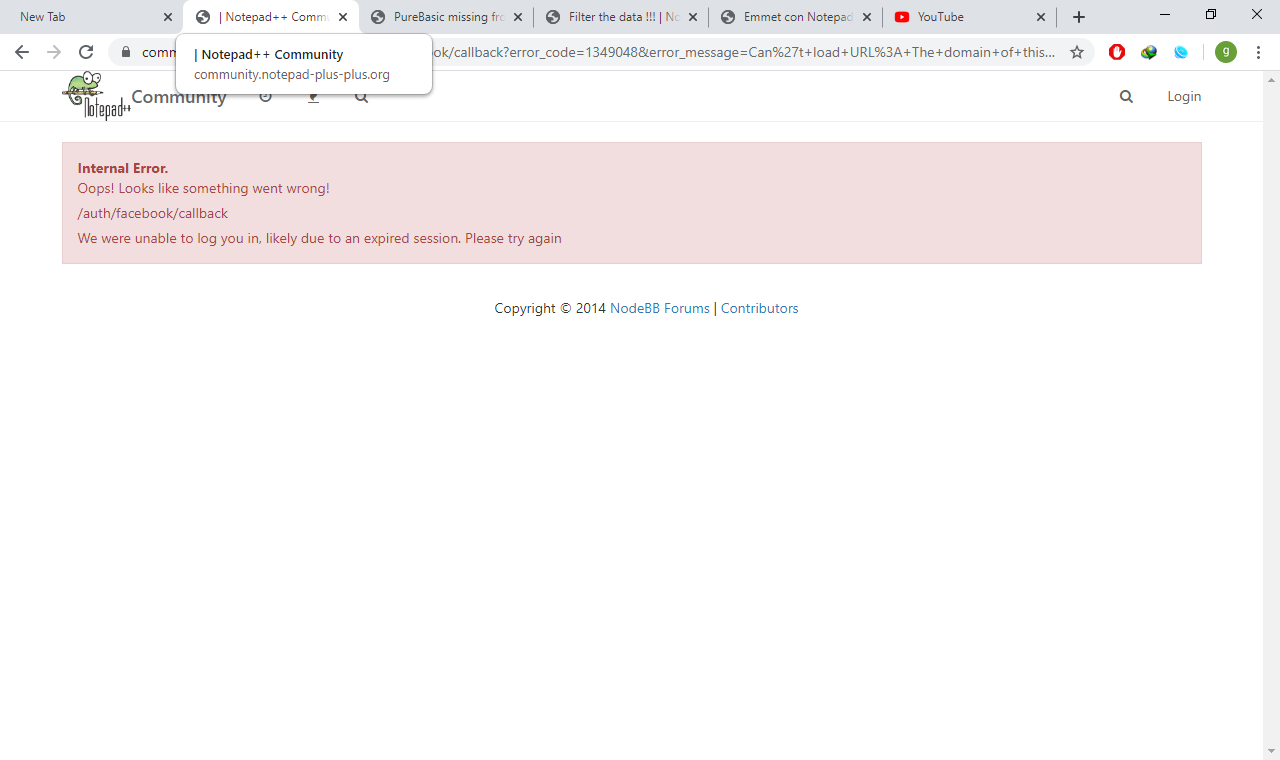Click the 'We were unable to log you in' message
This screenshot has height=760, width=1280.
pos(320,238)
